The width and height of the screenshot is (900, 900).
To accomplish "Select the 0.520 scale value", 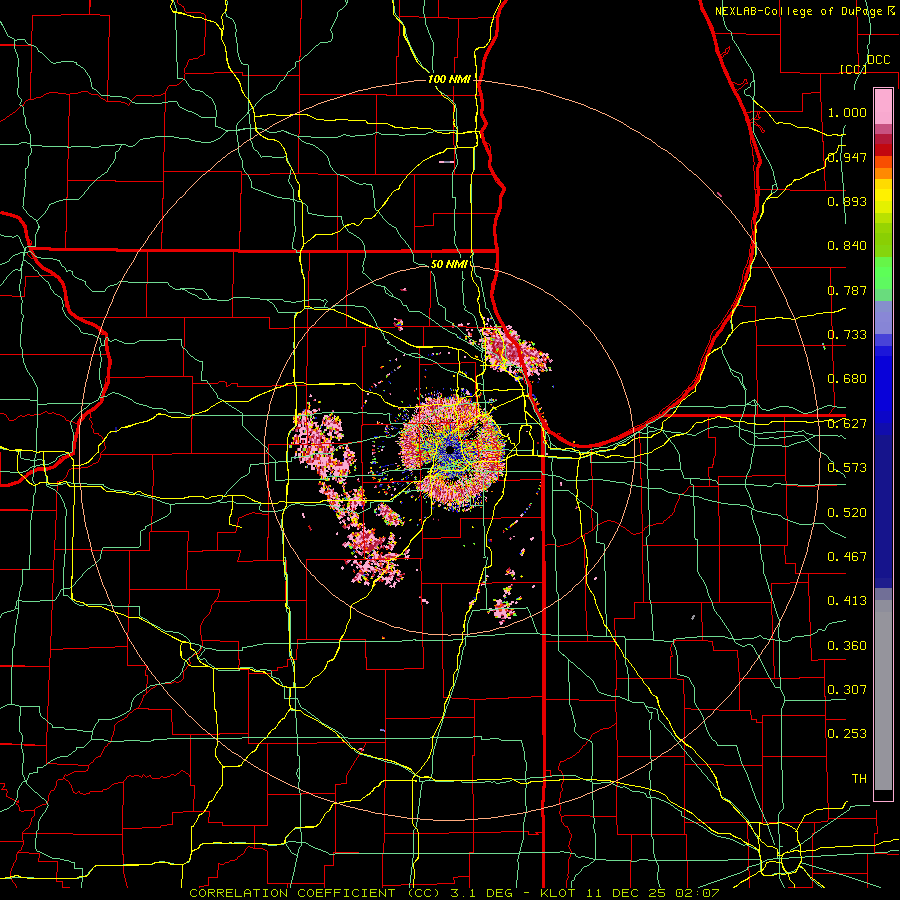I will [847, 513].
